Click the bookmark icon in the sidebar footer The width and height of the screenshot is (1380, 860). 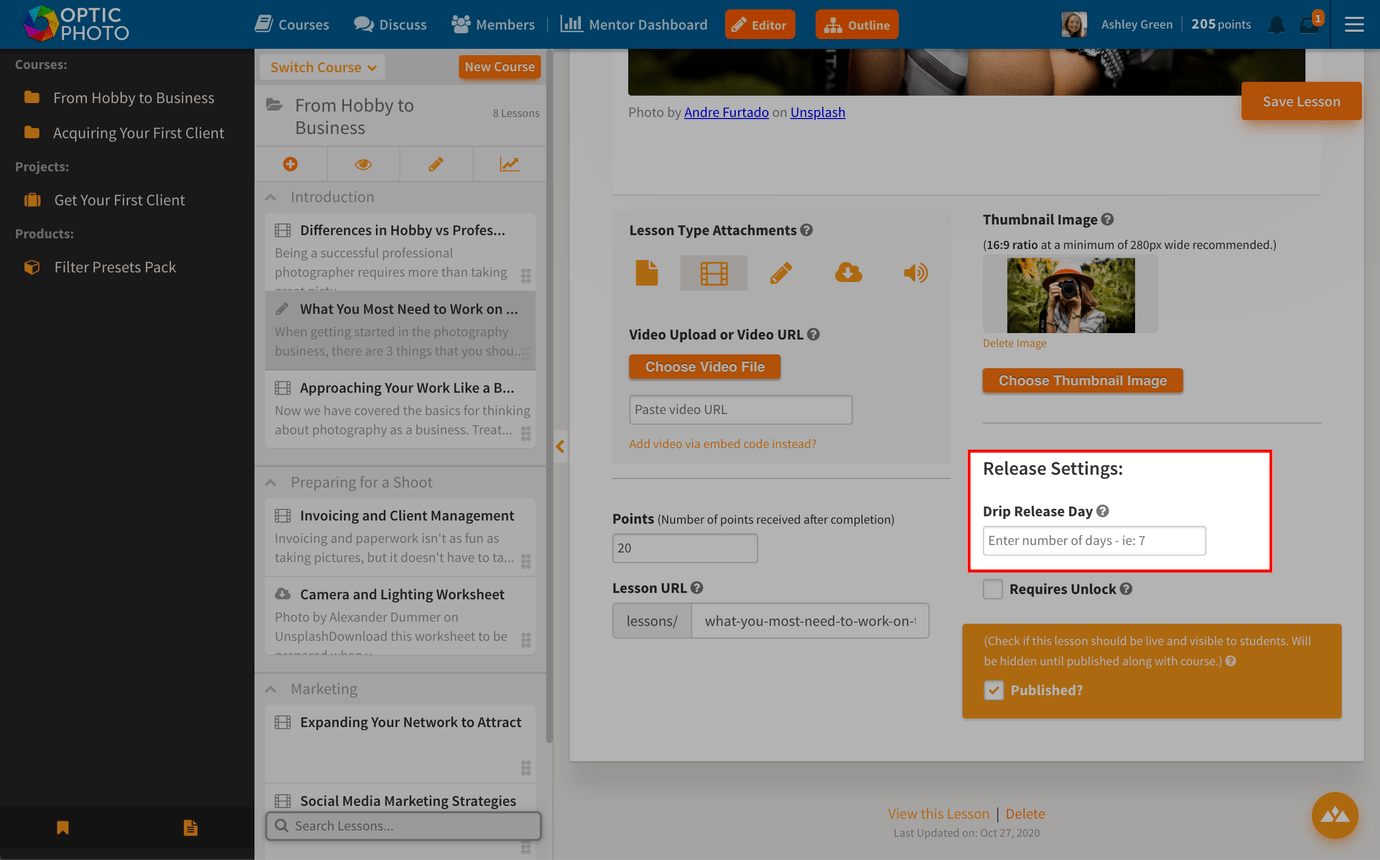(62, 827)
